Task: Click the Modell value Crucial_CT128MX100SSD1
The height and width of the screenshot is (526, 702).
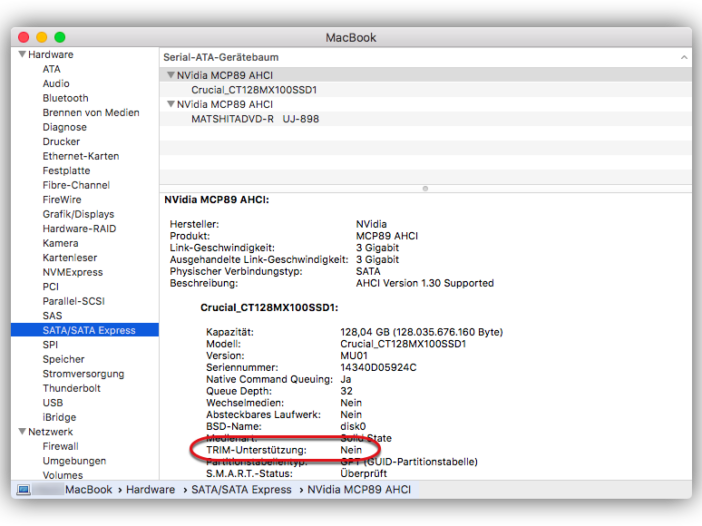Action: coord(403,344)
